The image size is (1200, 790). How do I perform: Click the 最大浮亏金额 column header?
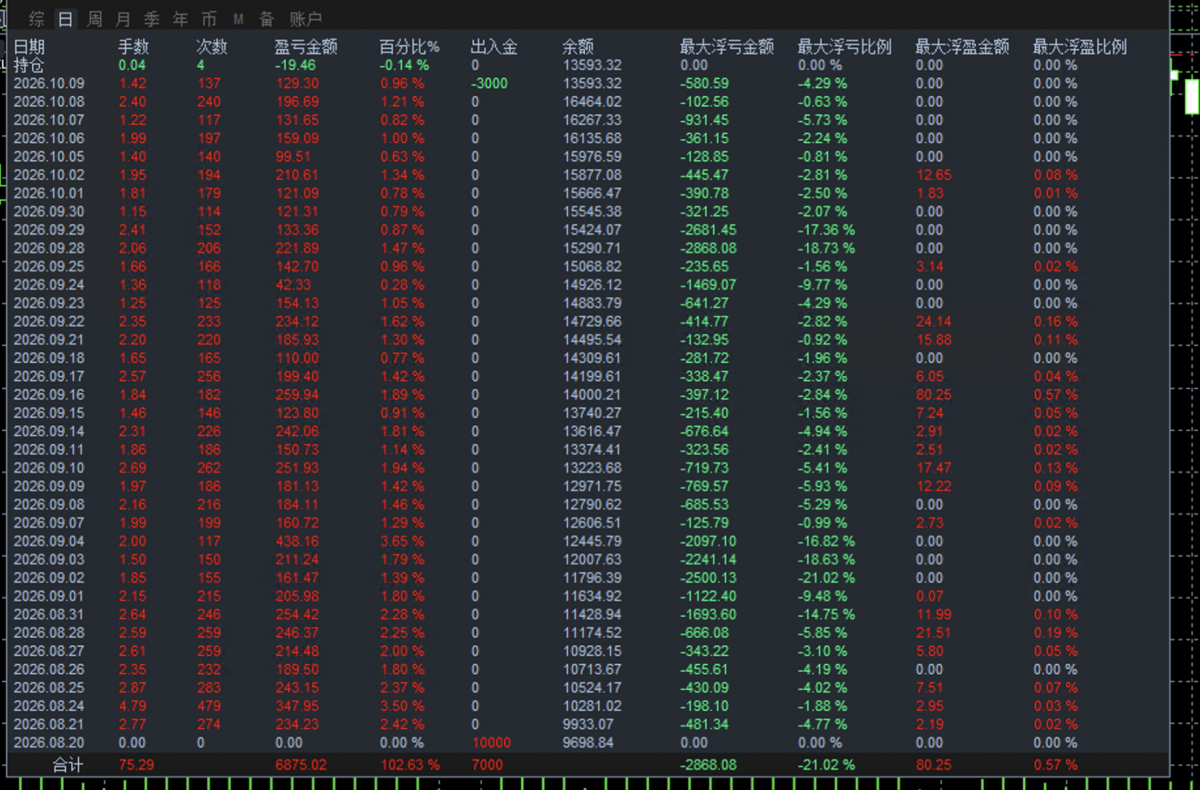coord(727,47)
